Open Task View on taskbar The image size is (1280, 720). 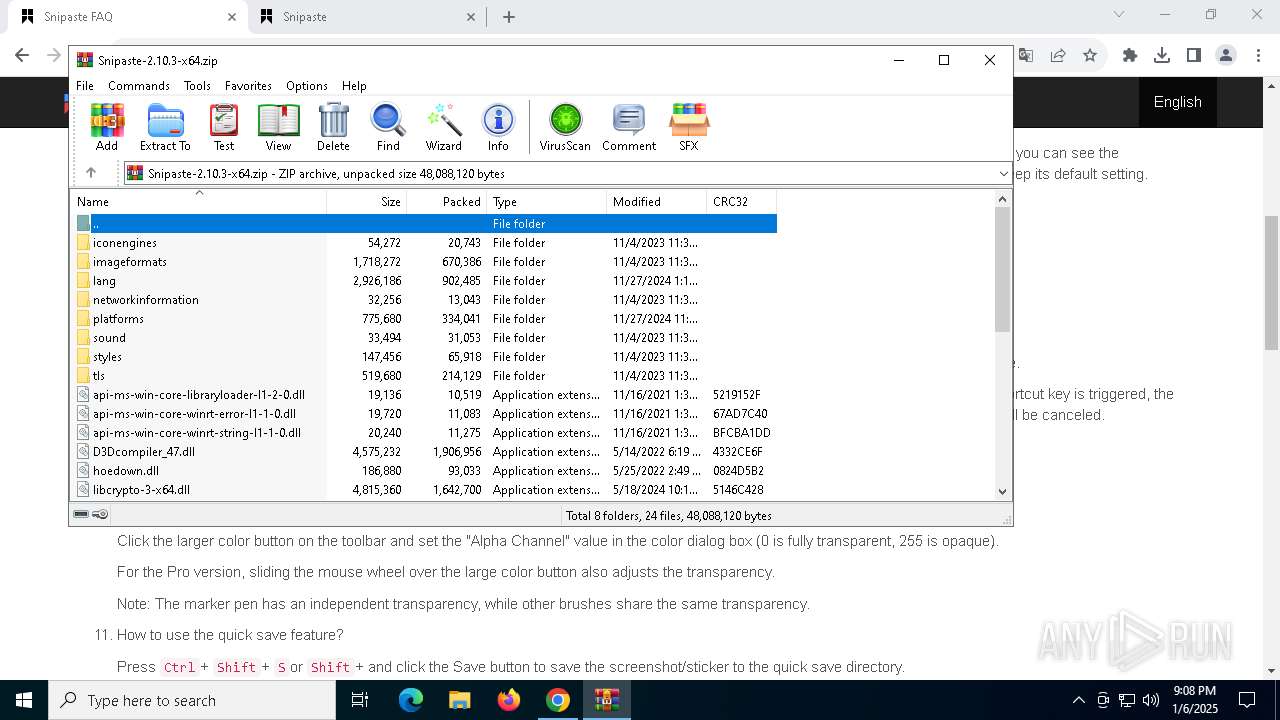point(360,700)
